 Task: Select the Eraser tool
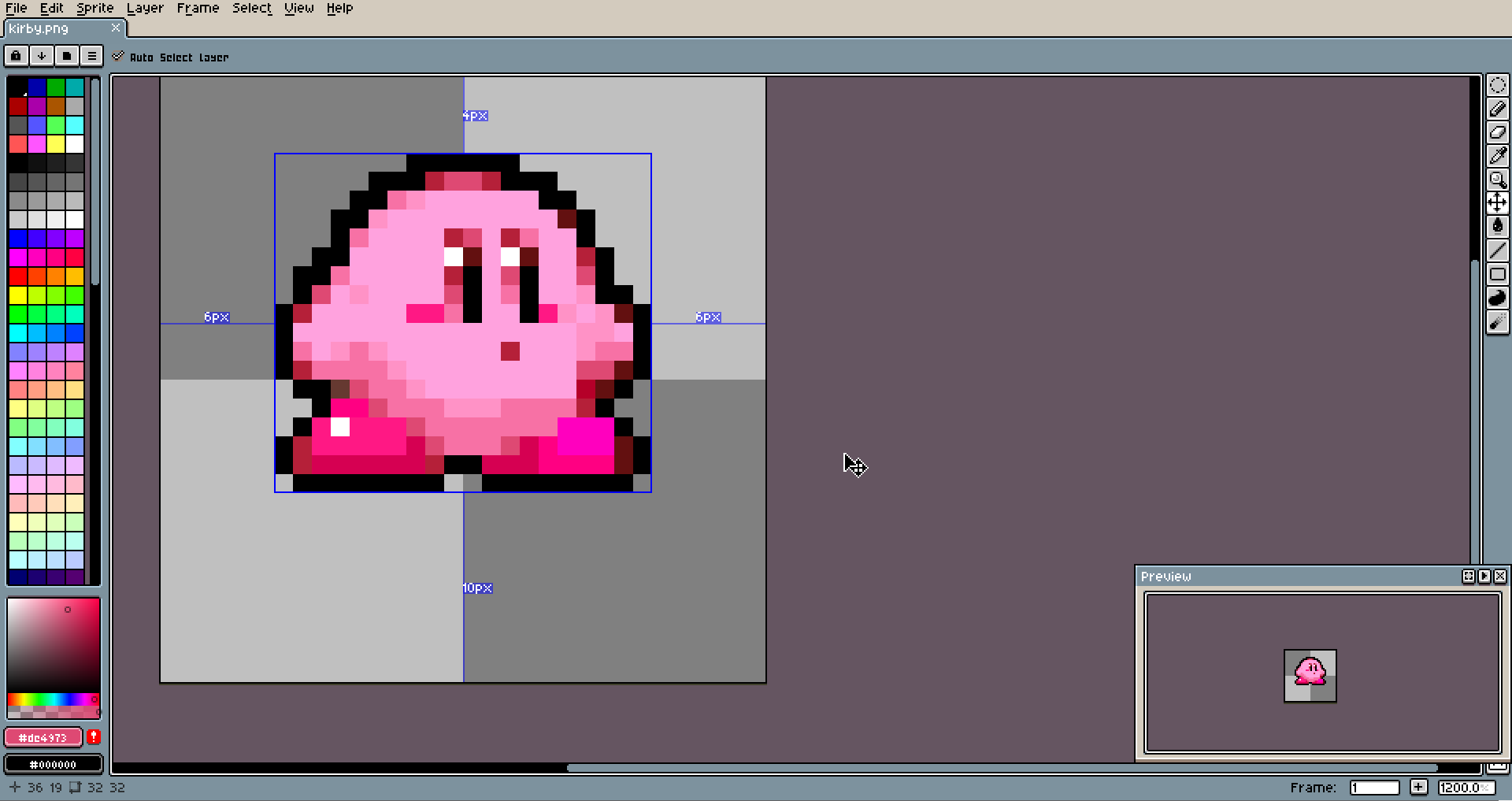coord(1497,132)
